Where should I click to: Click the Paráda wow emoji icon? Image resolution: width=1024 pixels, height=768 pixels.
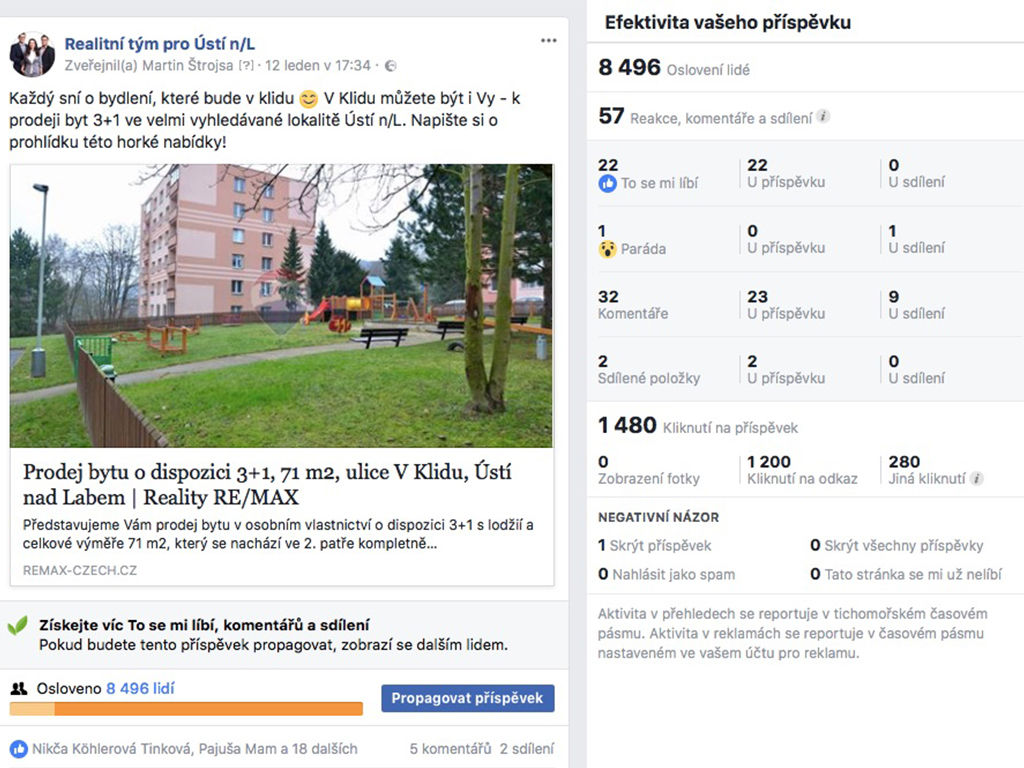(x=607, y=249)
